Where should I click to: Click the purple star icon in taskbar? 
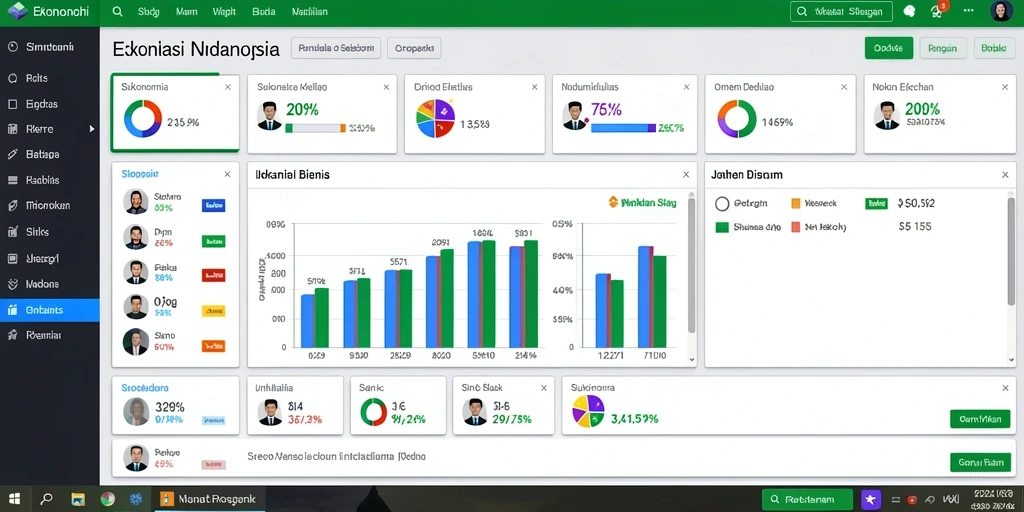[x=871, y=500]
